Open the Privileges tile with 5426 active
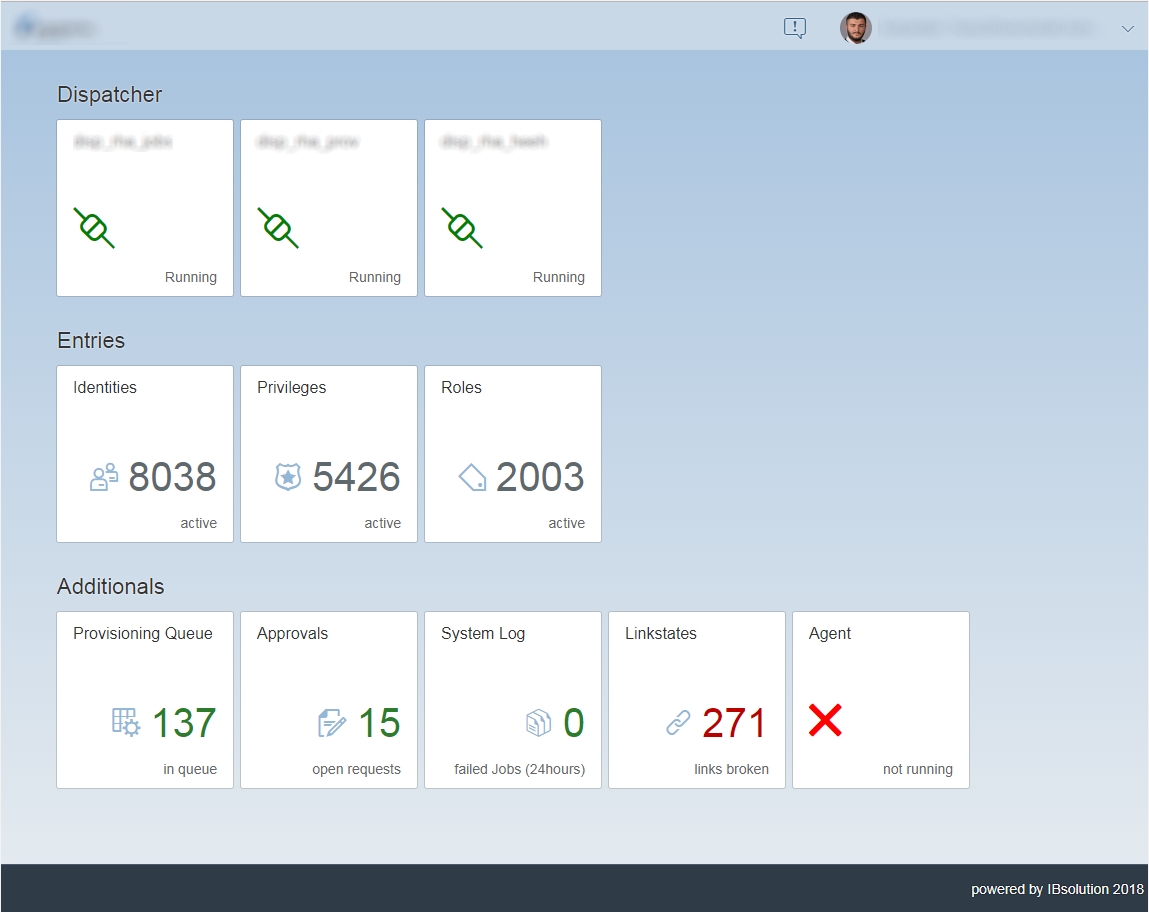Screen dimensions: 1149x912 pos(329,454)
